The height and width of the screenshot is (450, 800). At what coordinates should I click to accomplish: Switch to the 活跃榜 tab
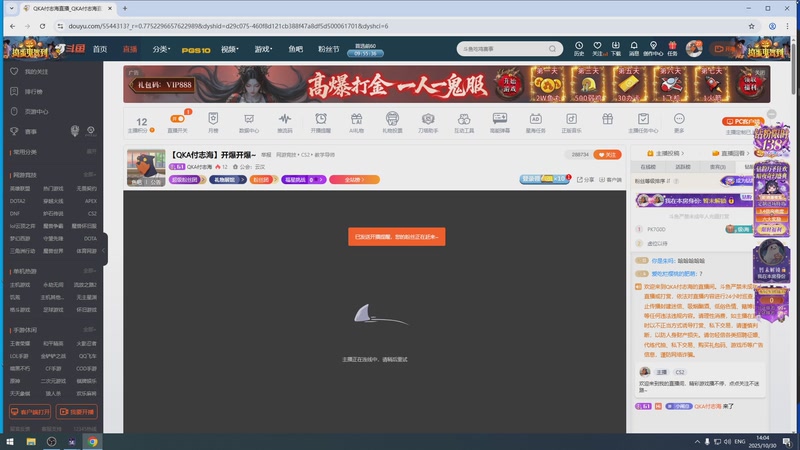[x=683, y=167]
